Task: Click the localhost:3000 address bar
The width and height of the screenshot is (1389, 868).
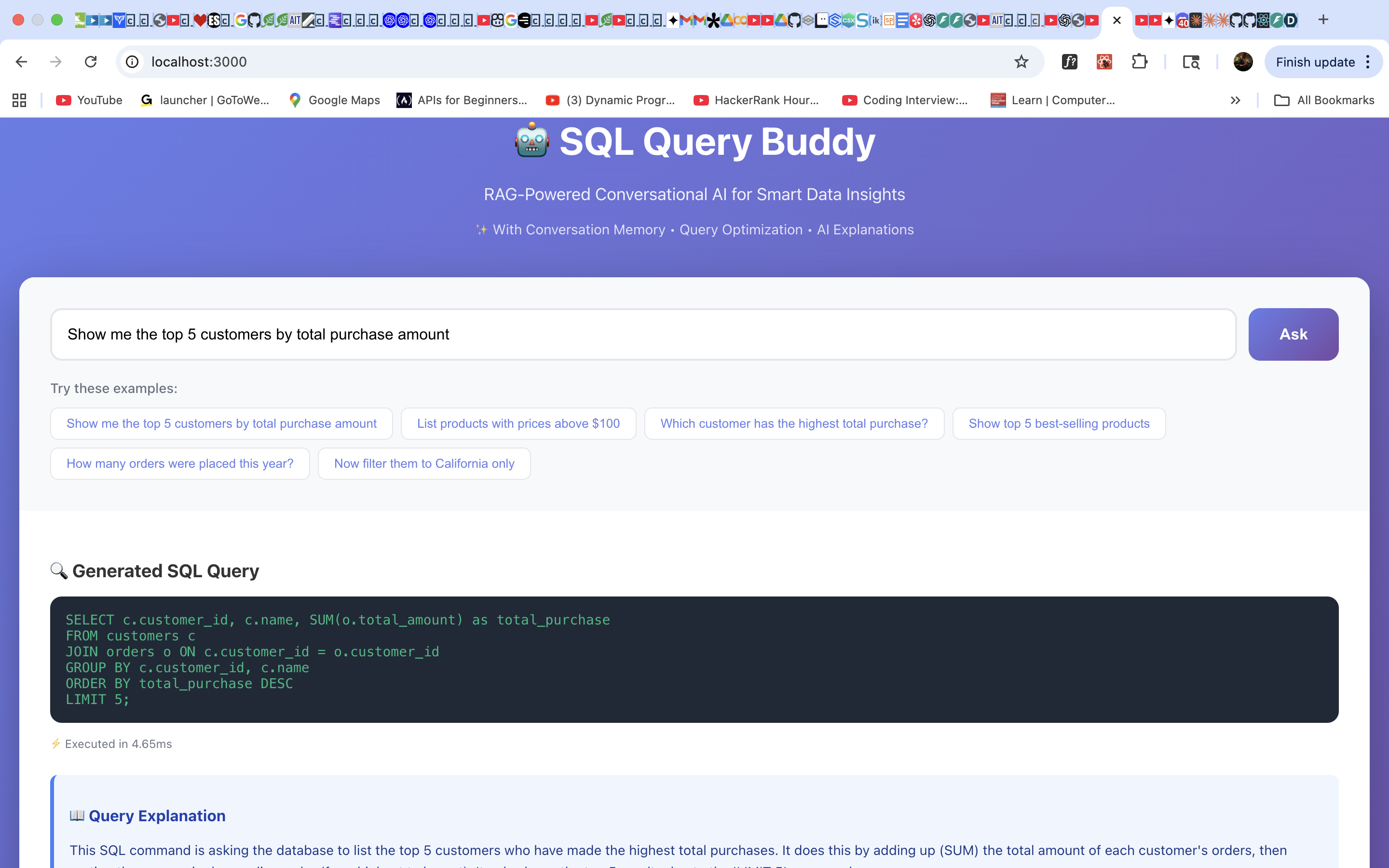Action: (x=517, y=62)
